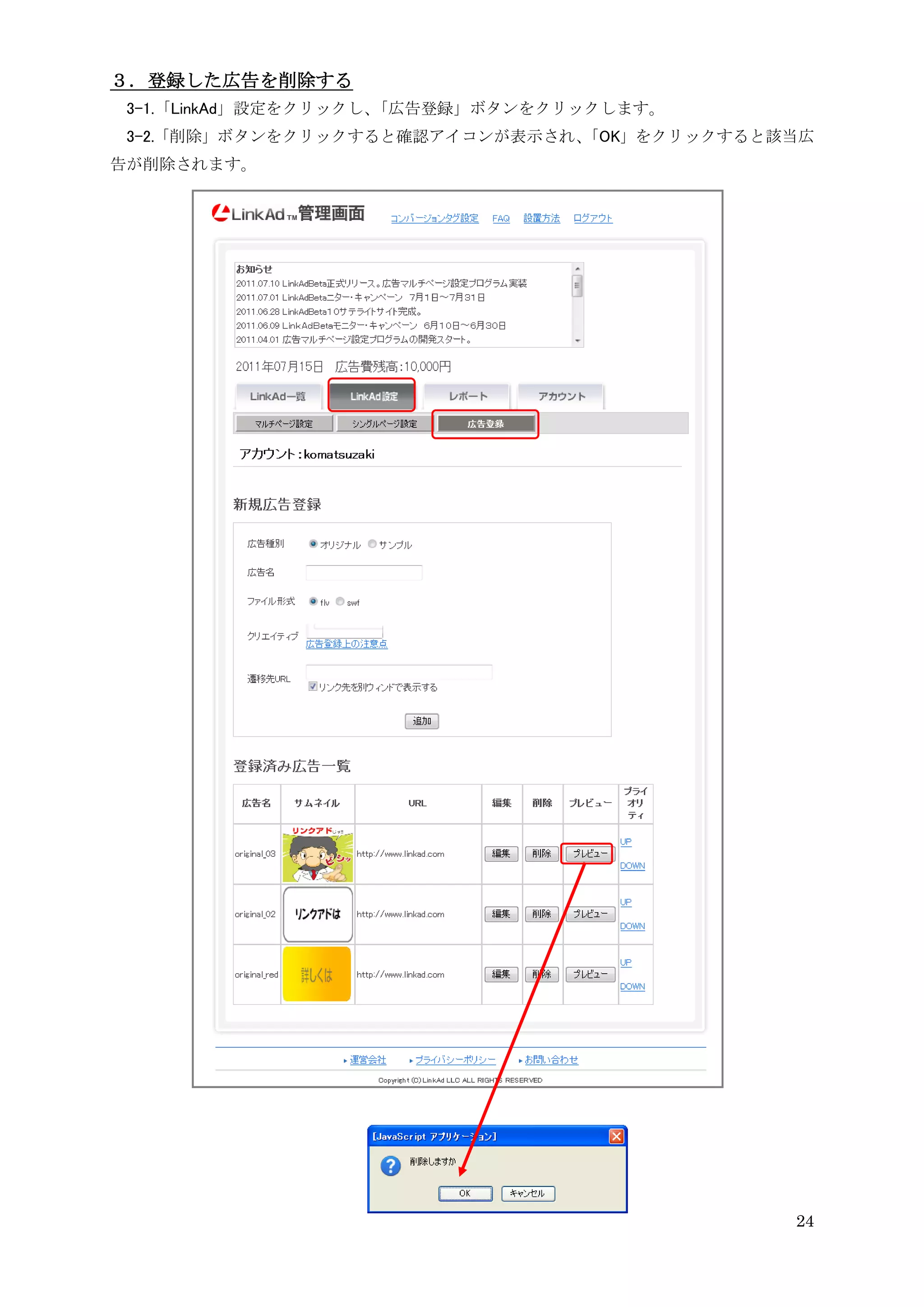
Task: Choose the swf file format radio
Action: 340,601
